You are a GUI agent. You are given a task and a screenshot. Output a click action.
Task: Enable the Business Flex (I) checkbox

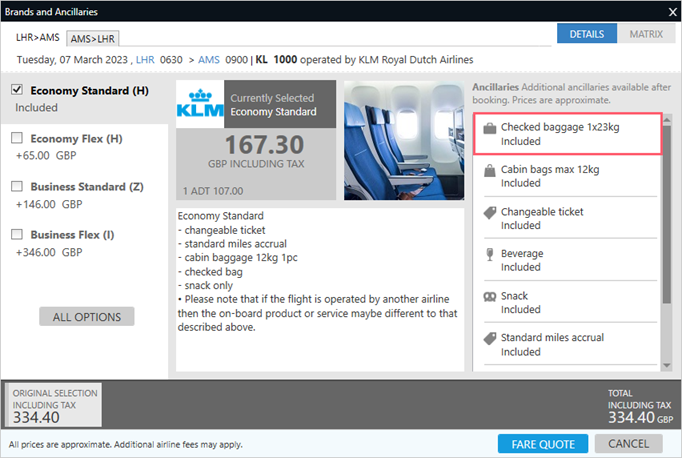tap(17, 235)
